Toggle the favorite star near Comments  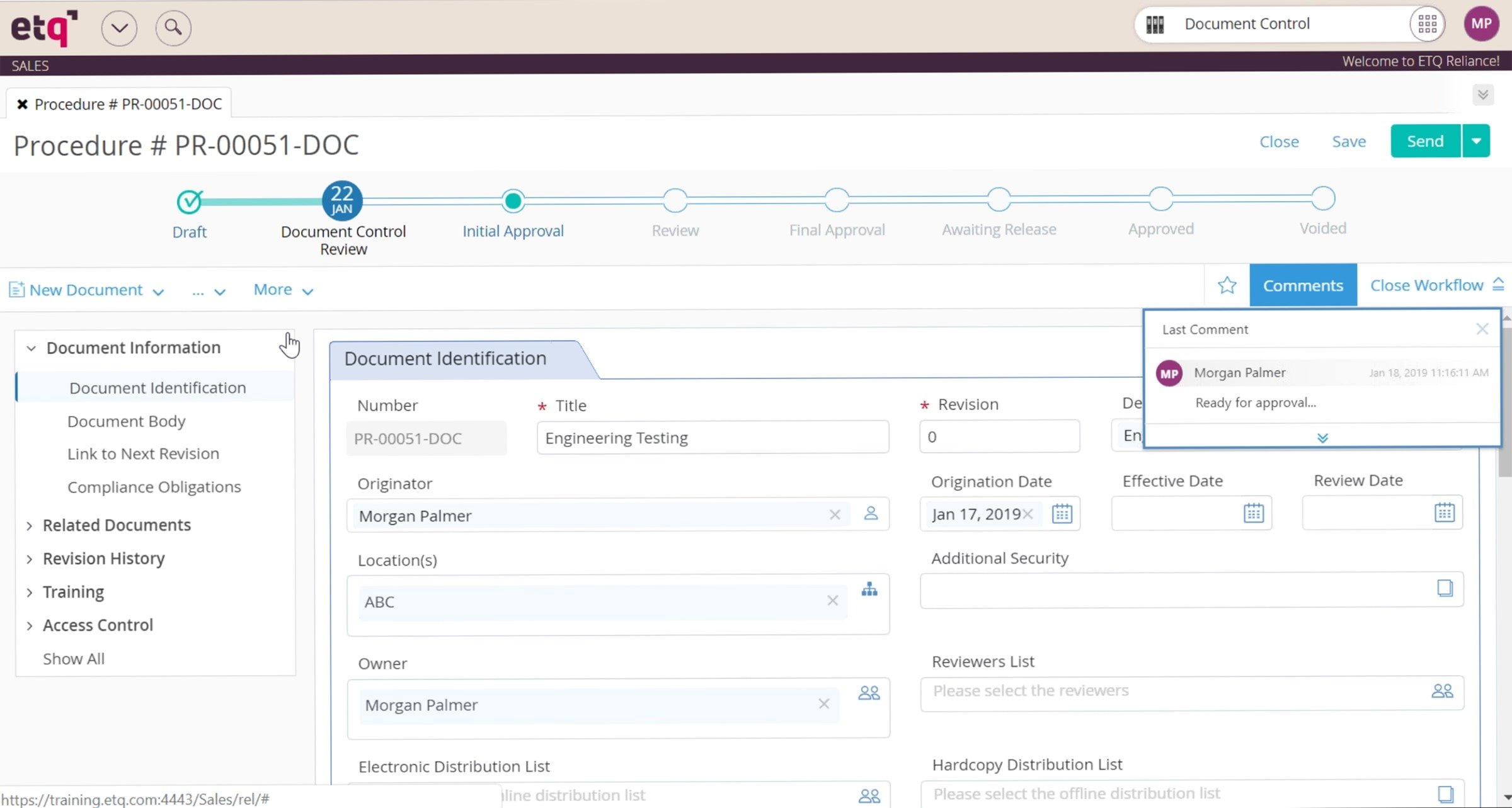pos(1227,285)
